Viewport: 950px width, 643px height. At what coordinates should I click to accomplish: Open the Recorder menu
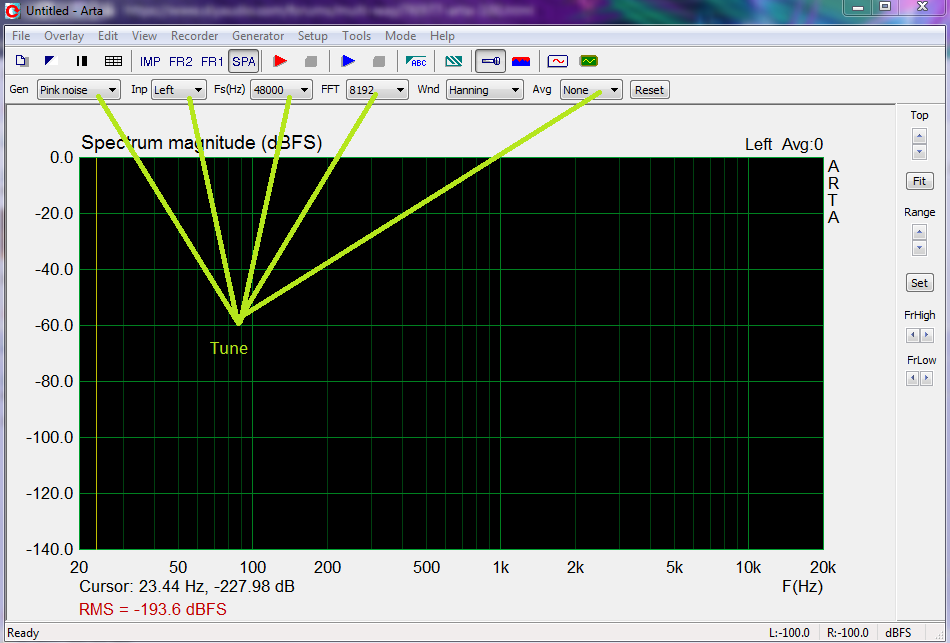point(194,36)
